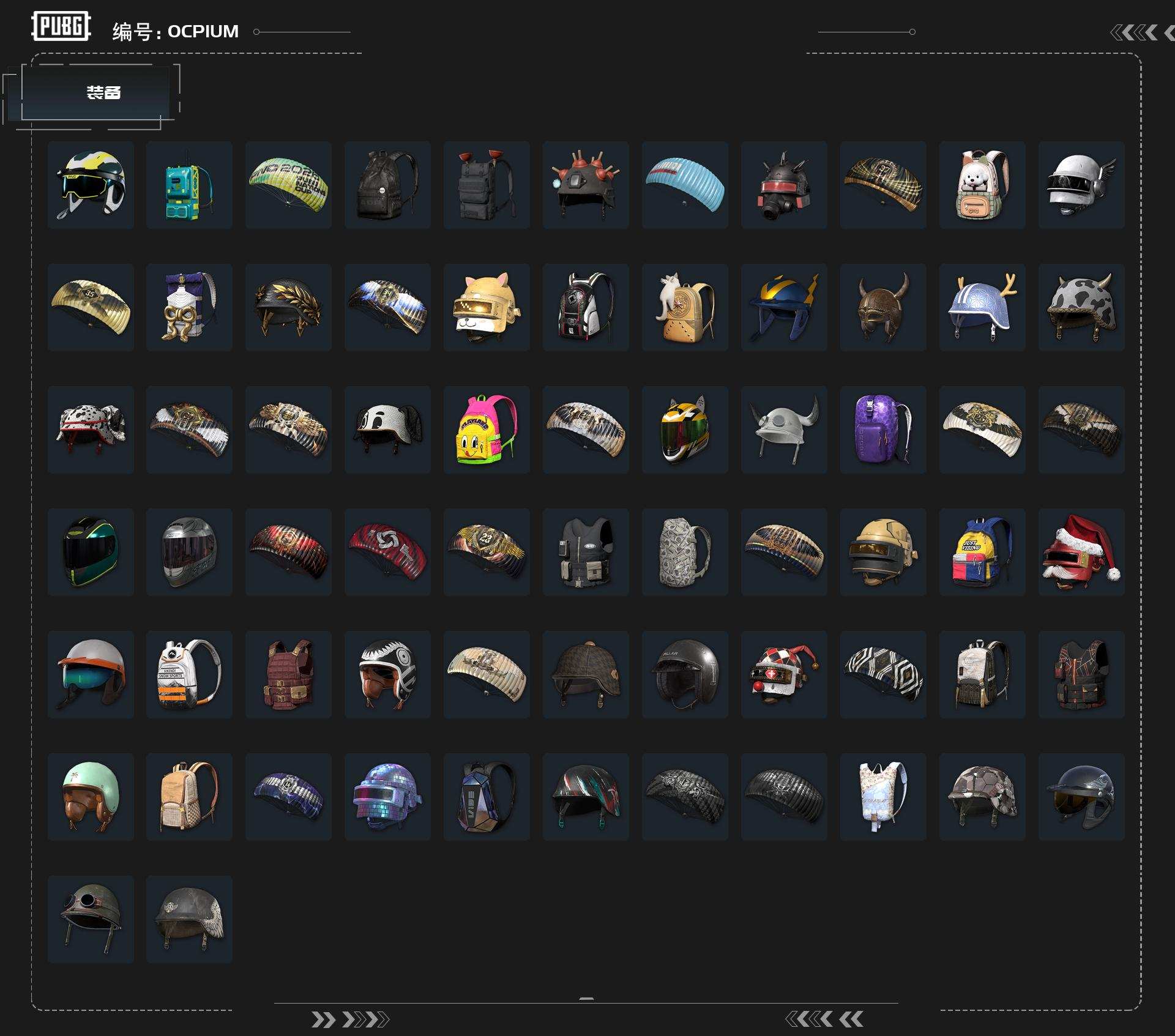Image resolution: width=1175 pixels, height=1036 pixels.
Task: Select the yellow cat-ear motorcycle helmet
Action: point(685,430)
